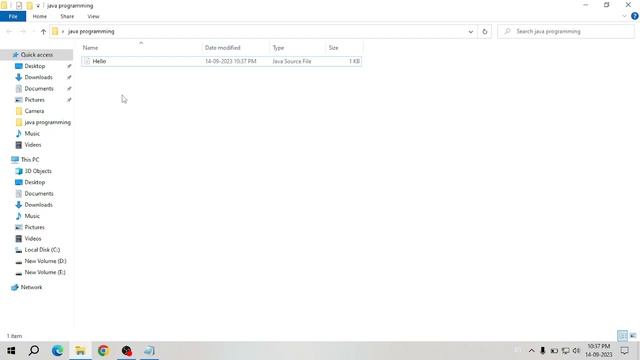Open Customize Quick Access Toolbar dropdown
The width and height of the screenshot is (640, 360).
pos(38,6)
